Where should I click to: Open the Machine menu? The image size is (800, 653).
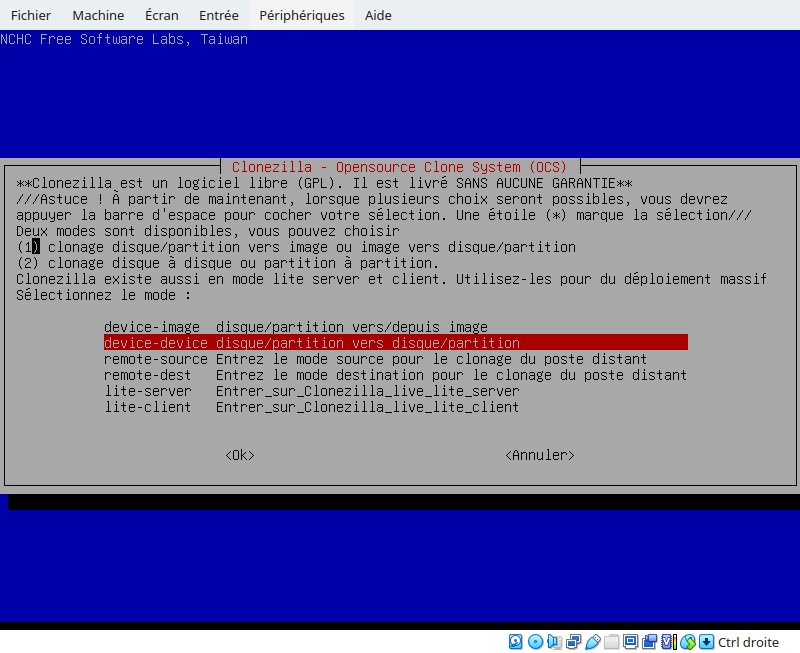(98, 15)
